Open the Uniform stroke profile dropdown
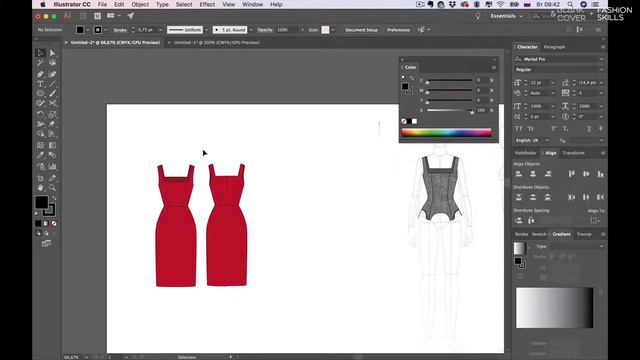Screen dimensions: 640x360 [x=206, y=30]
